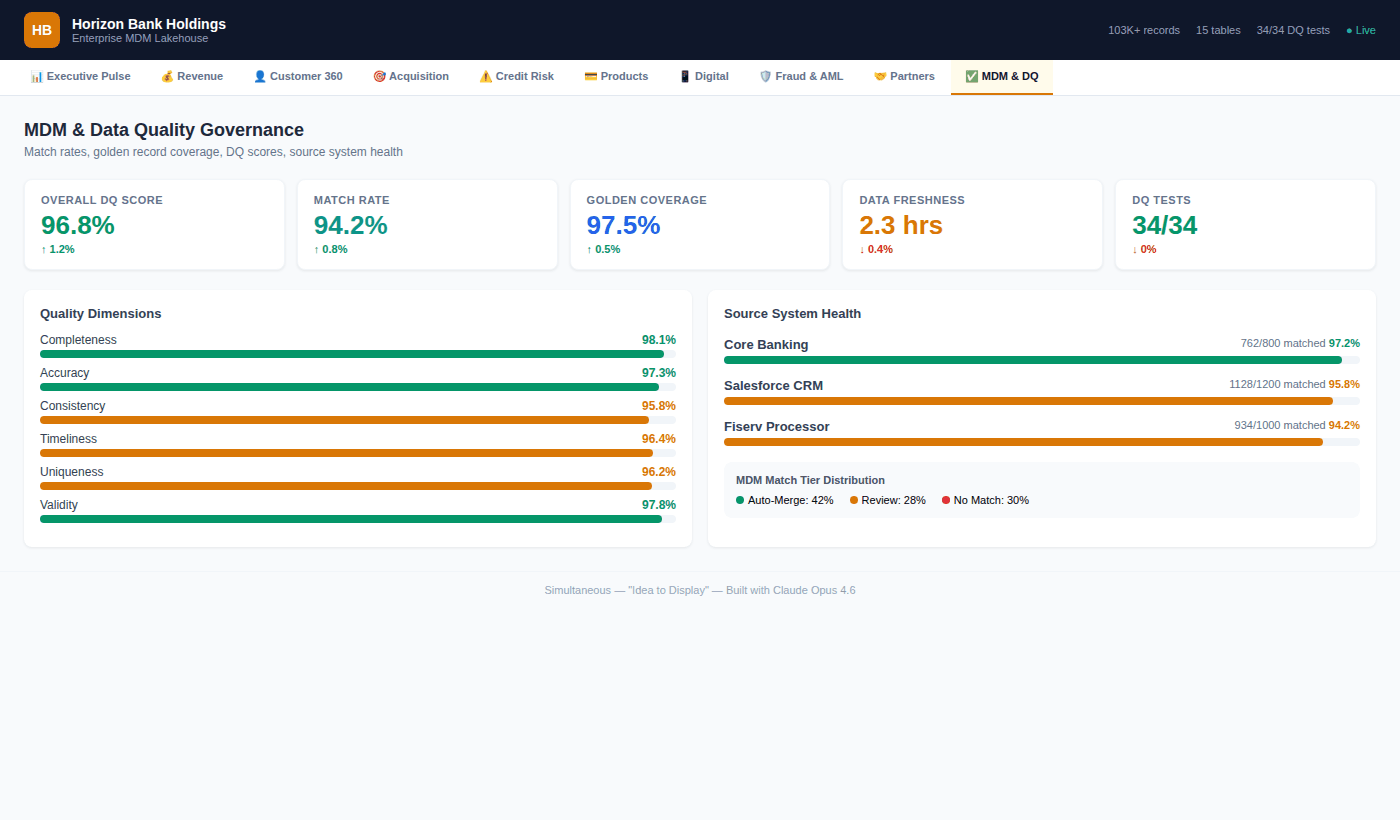Open the Overall DQ Score card
The width and height of the screenshot is (1400, 820).
(x=154, y=225)
